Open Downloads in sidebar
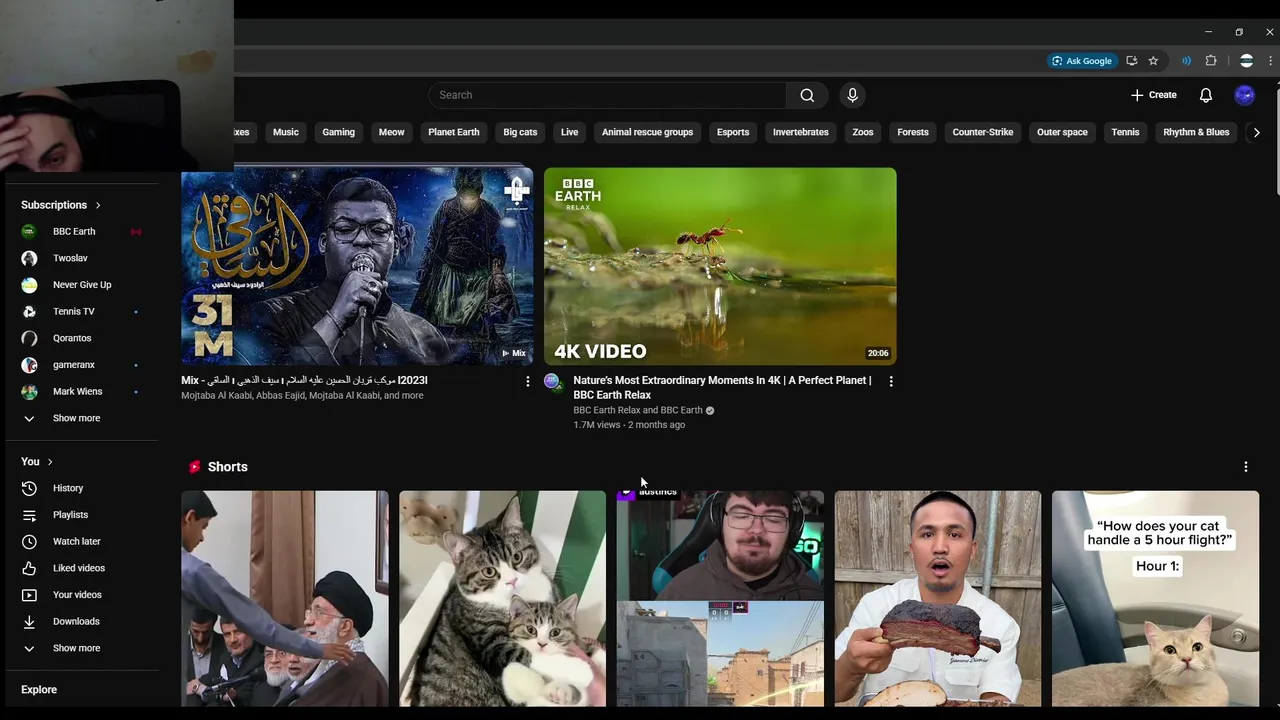 [x=82, y=621]
